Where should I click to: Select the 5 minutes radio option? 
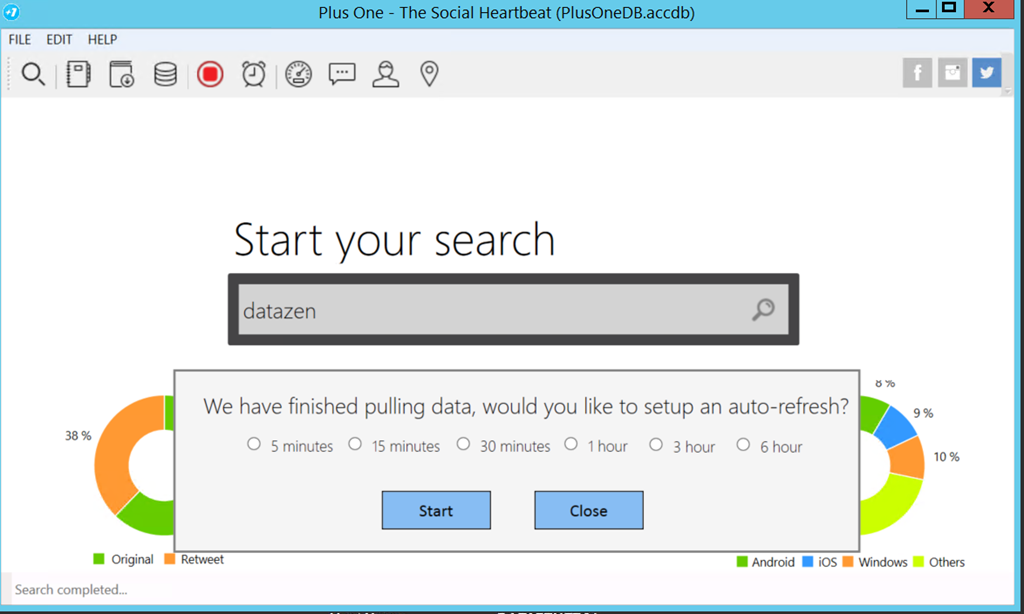point(254,445)
